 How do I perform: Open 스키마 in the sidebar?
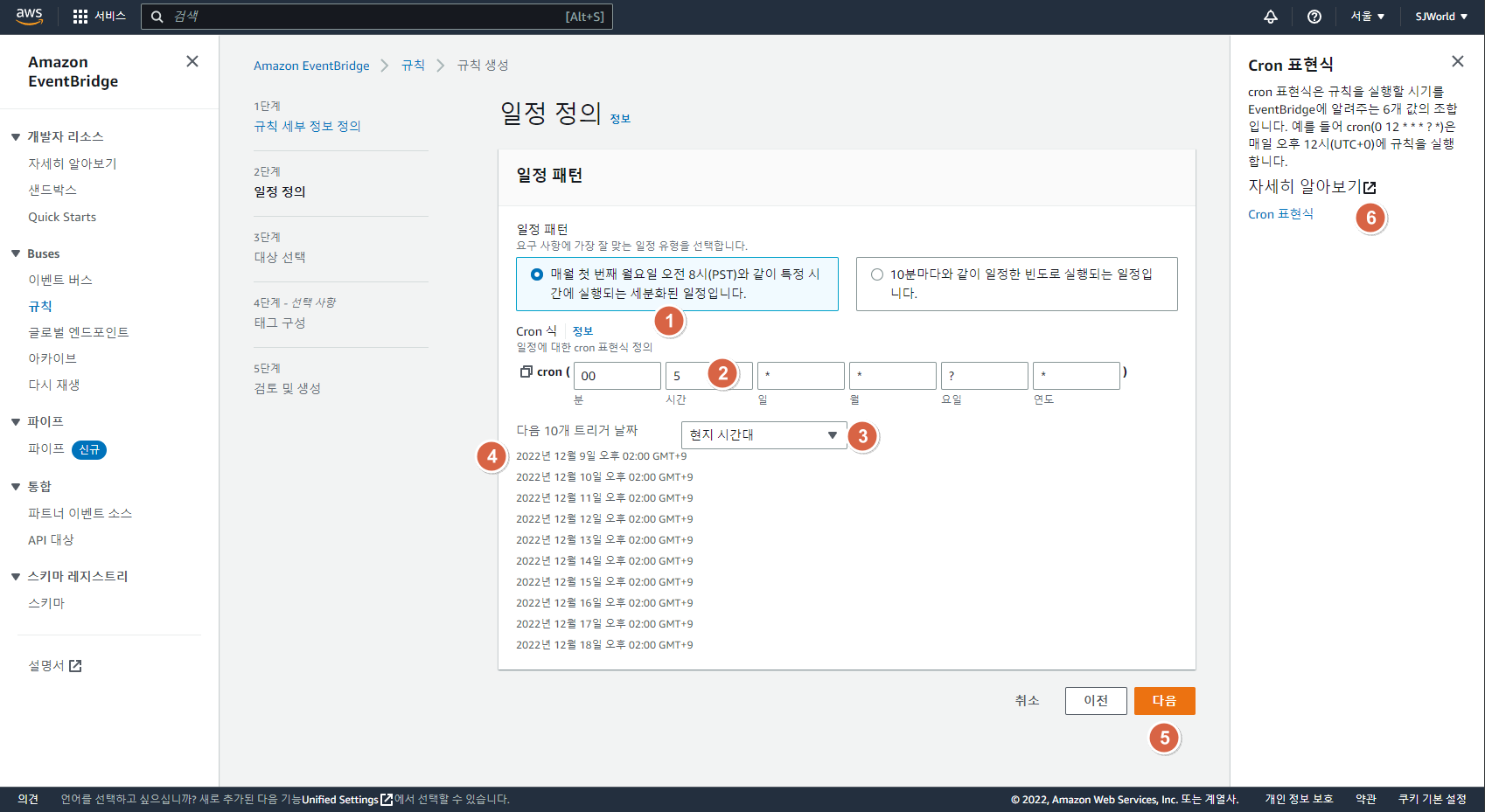[46, 603]
